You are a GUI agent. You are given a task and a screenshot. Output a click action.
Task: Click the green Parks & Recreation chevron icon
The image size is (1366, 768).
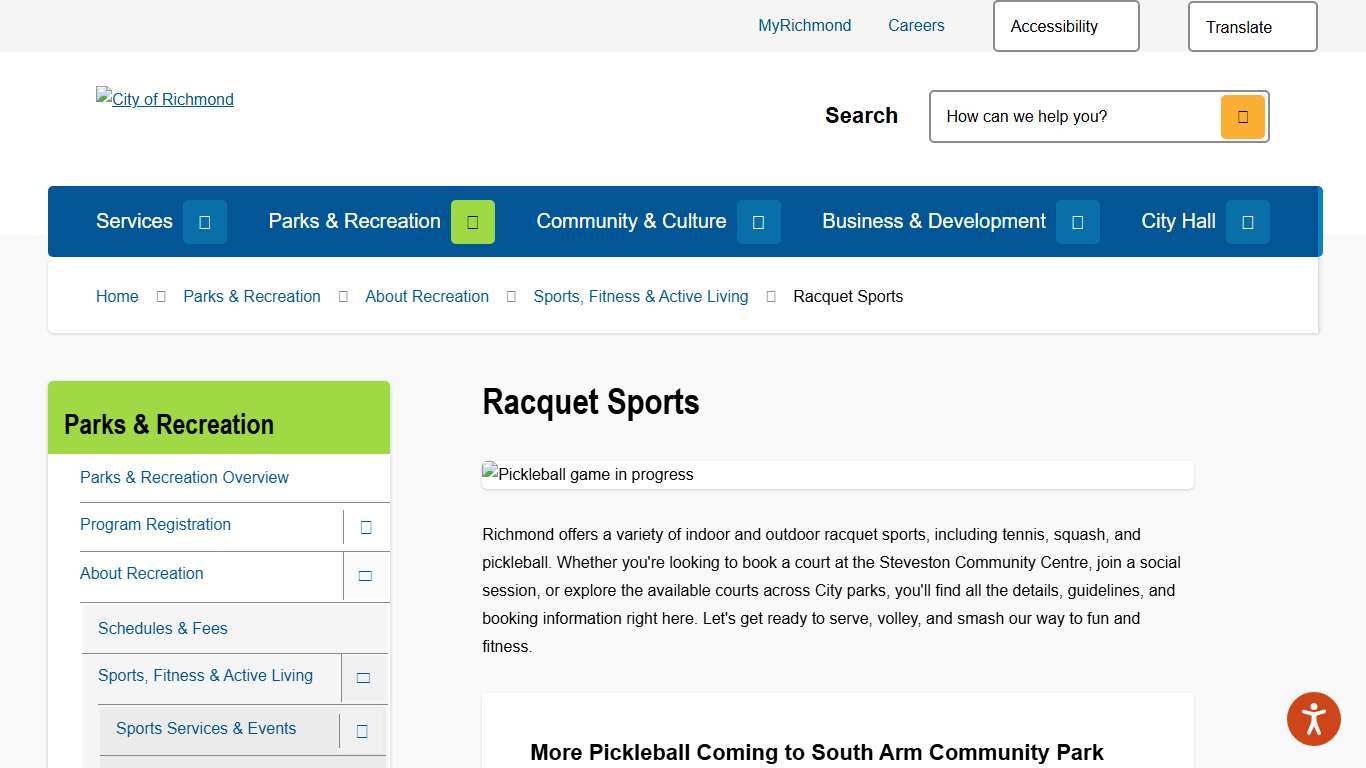point(471,221)
